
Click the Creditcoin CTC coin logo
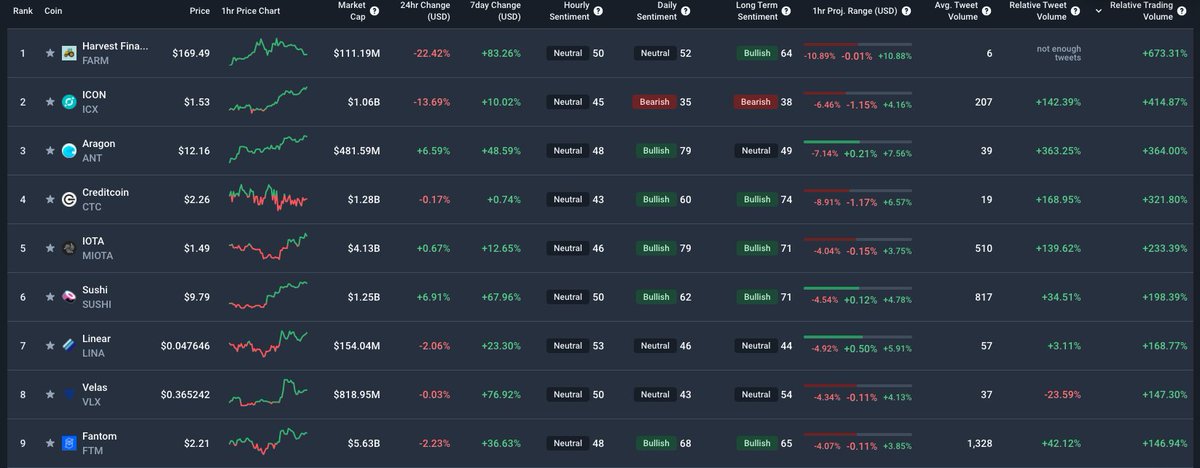pos(70,199)
